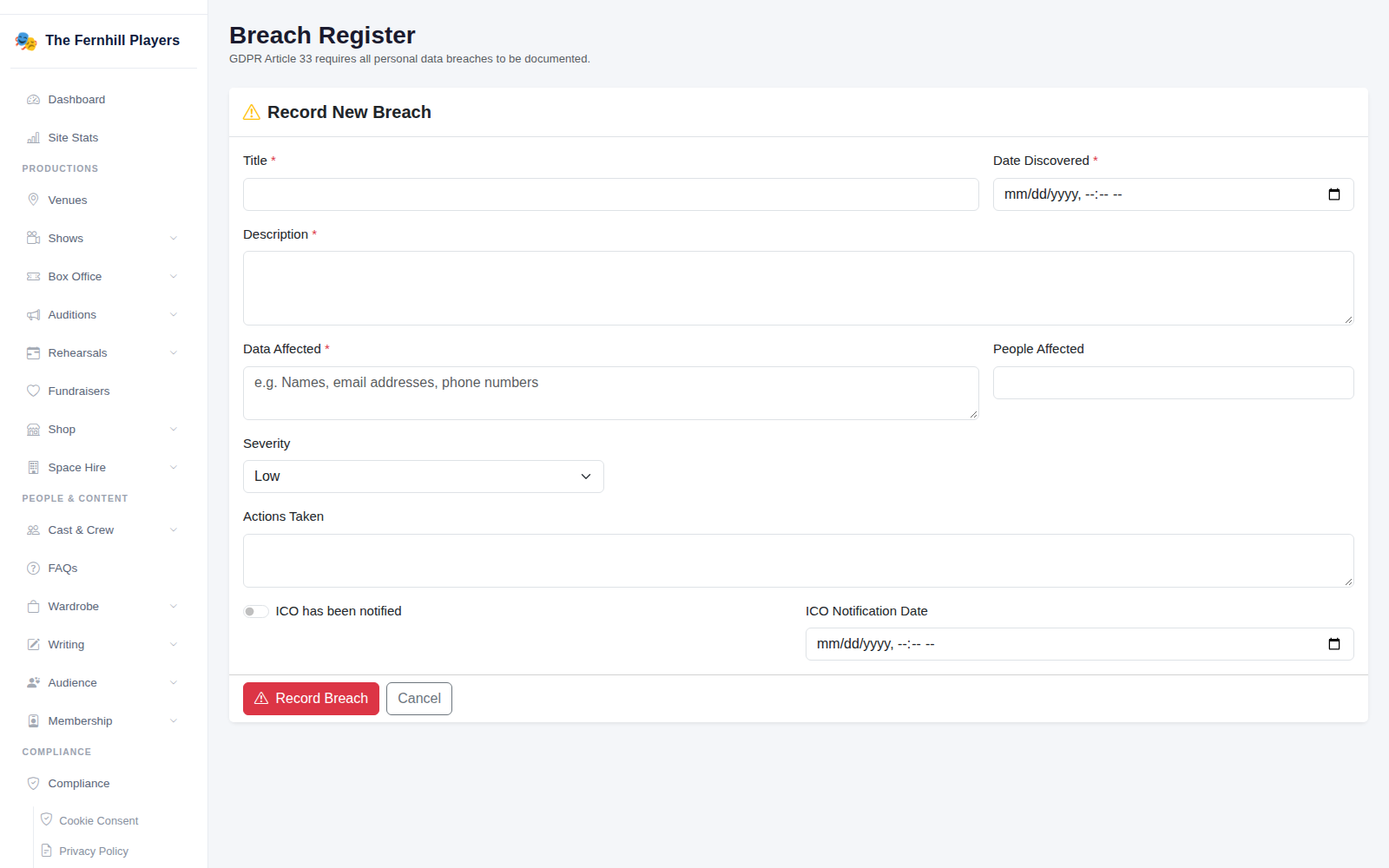Click the Shop storefront icon
Viewport: 1389px width, 868px height.
pyautogui.click(x=33, y=430)
